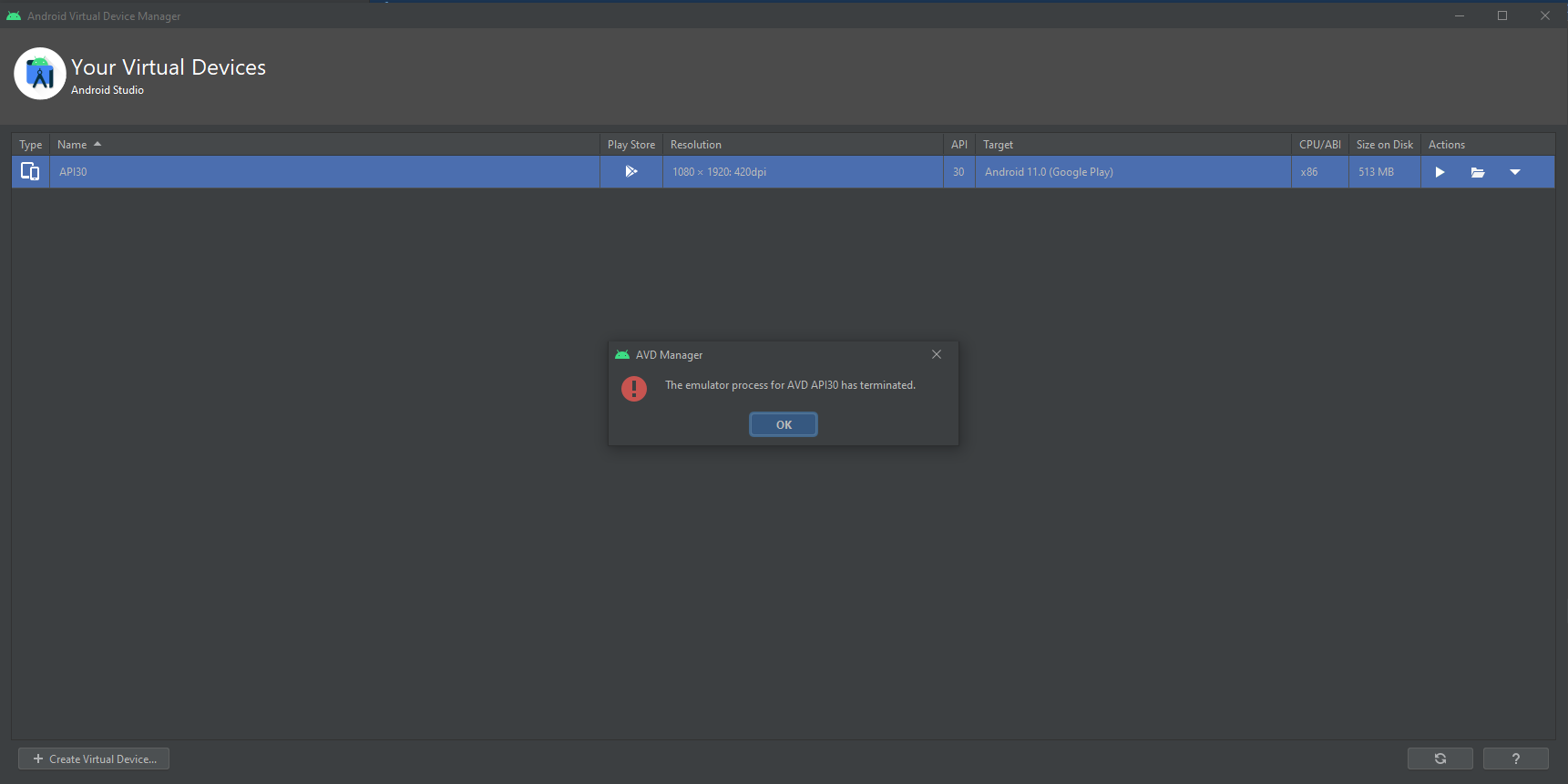Image resolution: width=1568 pixels, height=784 pixels.
Task: Sort by Target column header
Action: pos(998,145)
